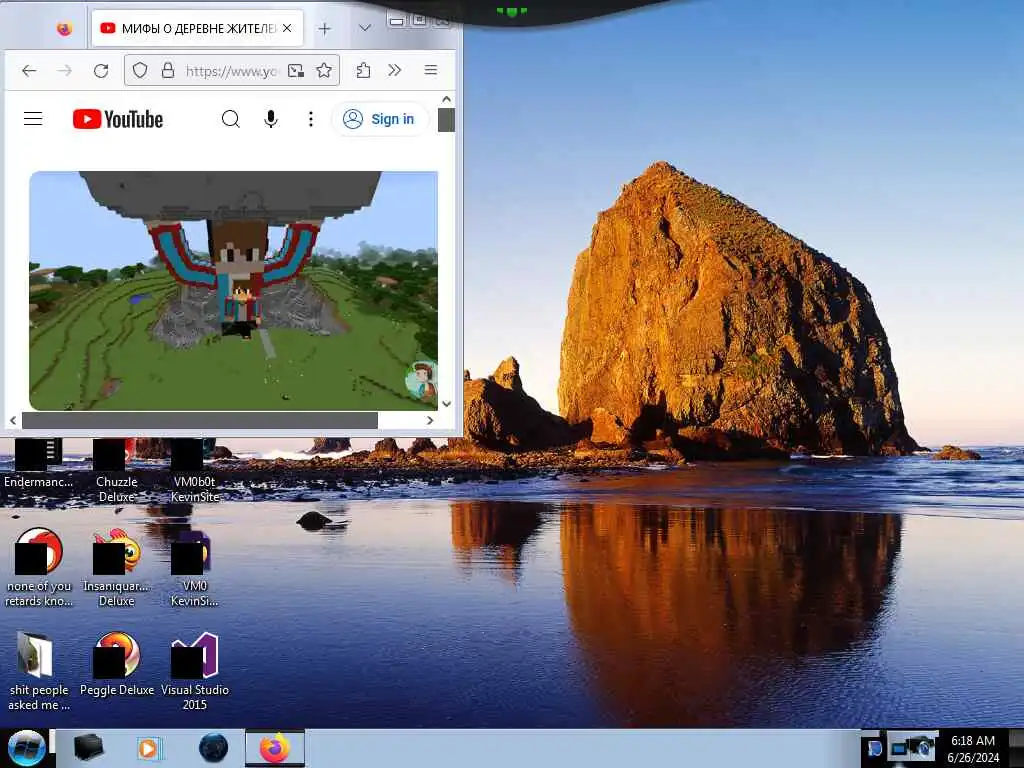
Task: Click the site security padlock icon
Action: 168,71
